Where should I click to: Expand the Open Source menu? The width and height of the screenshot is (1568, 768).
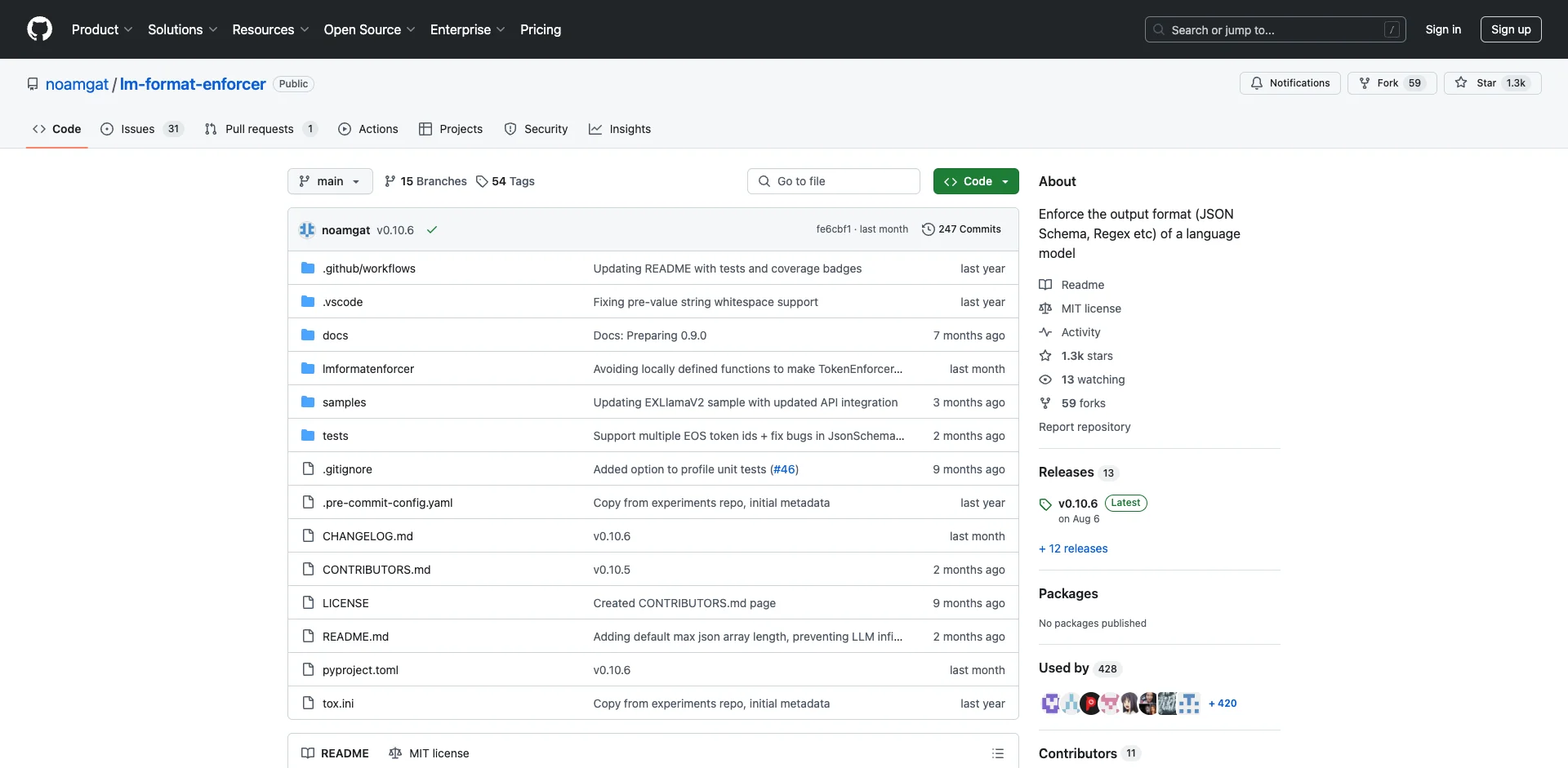pos(369,29)
